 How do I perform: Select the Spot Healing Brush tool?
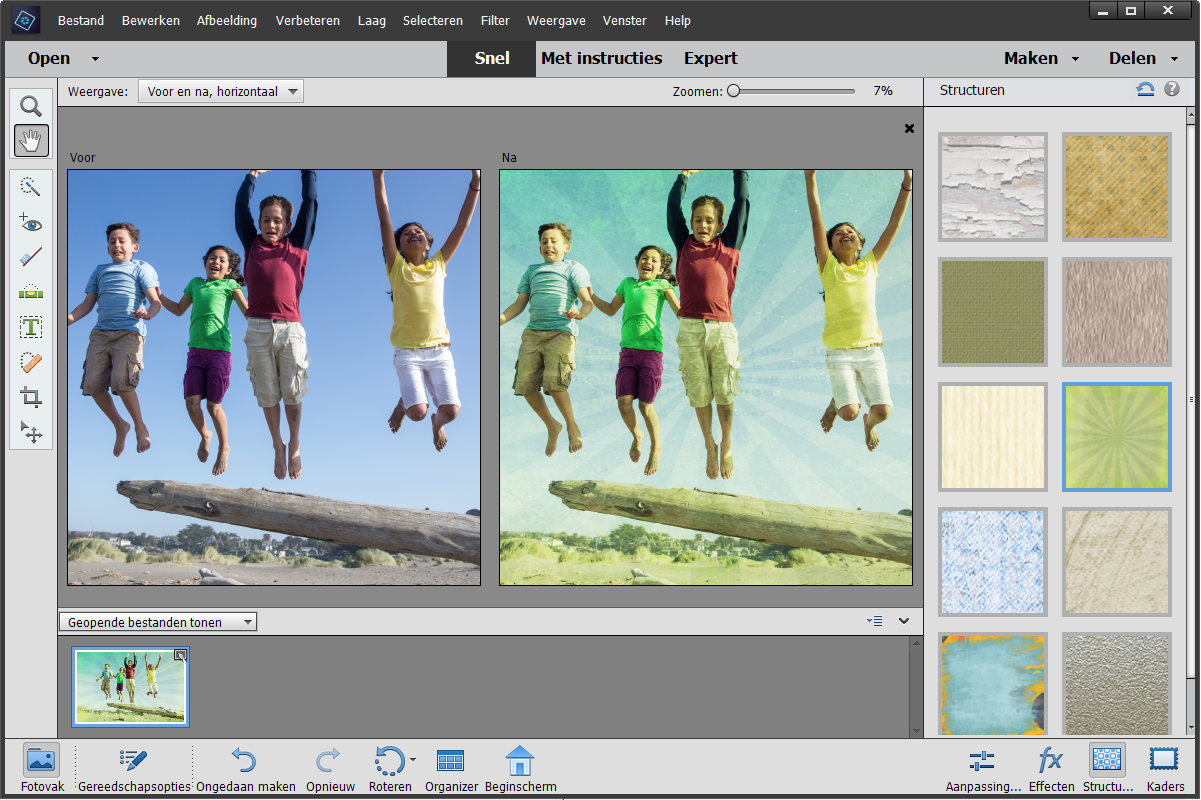coord(31,362)
